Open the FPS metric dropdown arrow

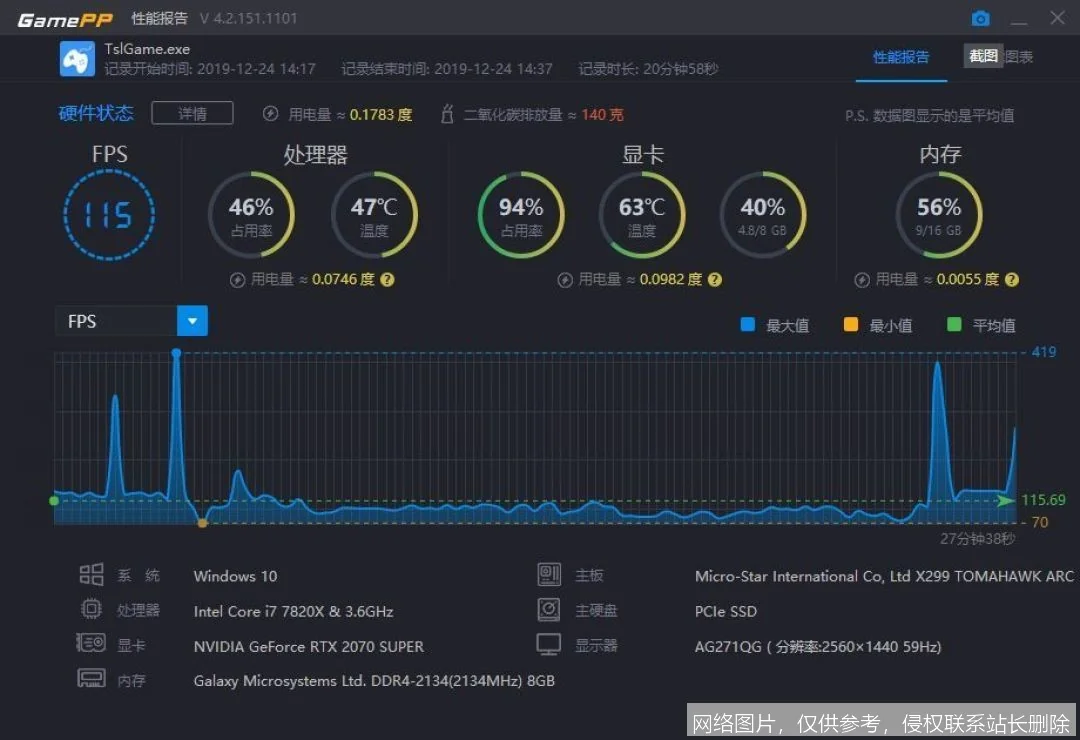191,321
